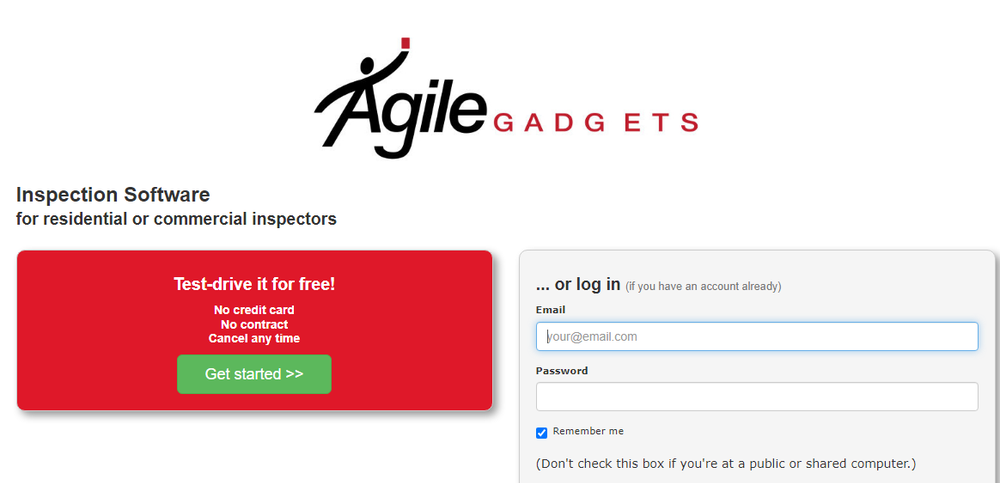Click the red GADGETS wordmark

tap(596, 123)
